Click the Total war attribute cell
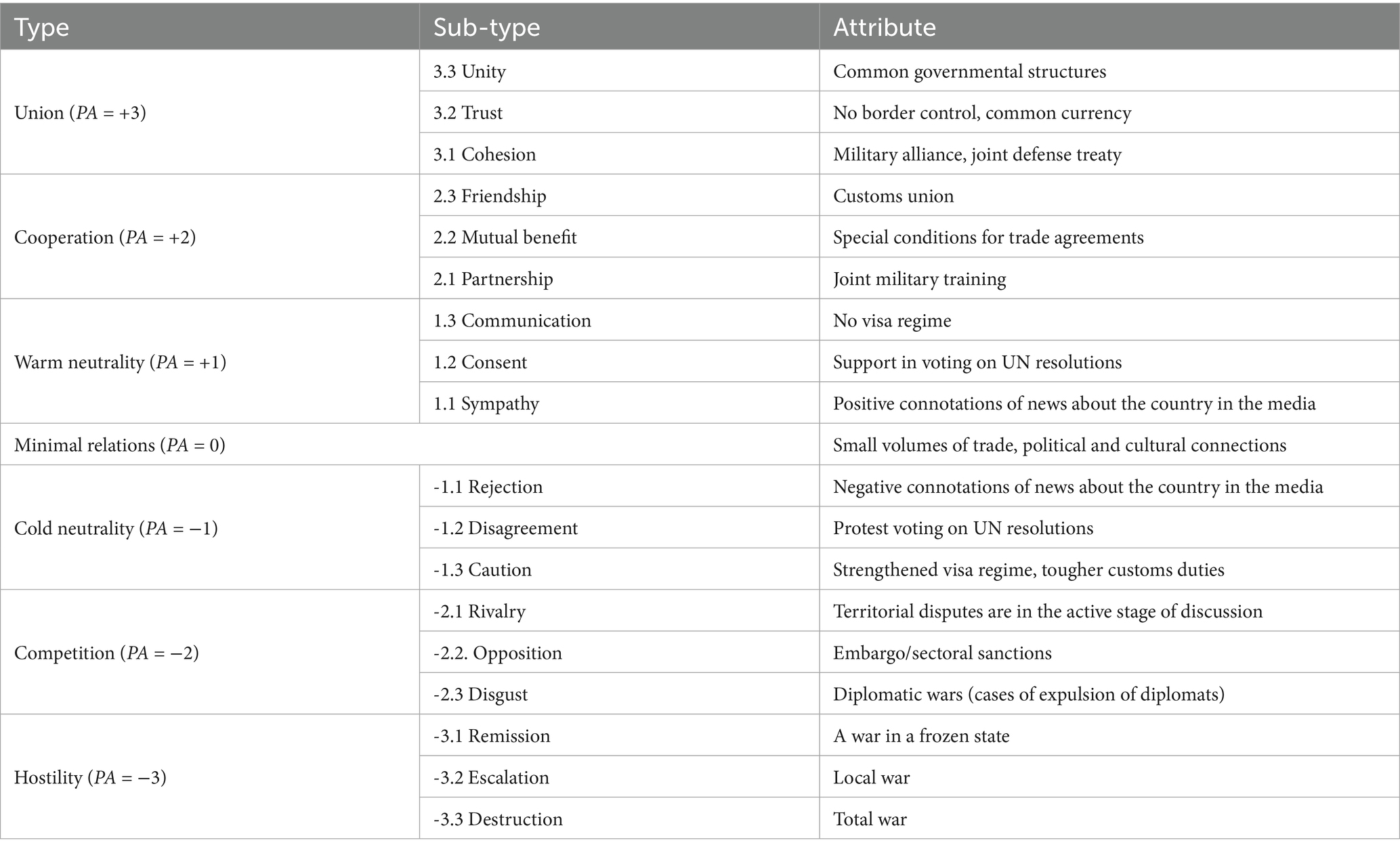This screenshot has height=851, width=1400. [x=869, y=819]
